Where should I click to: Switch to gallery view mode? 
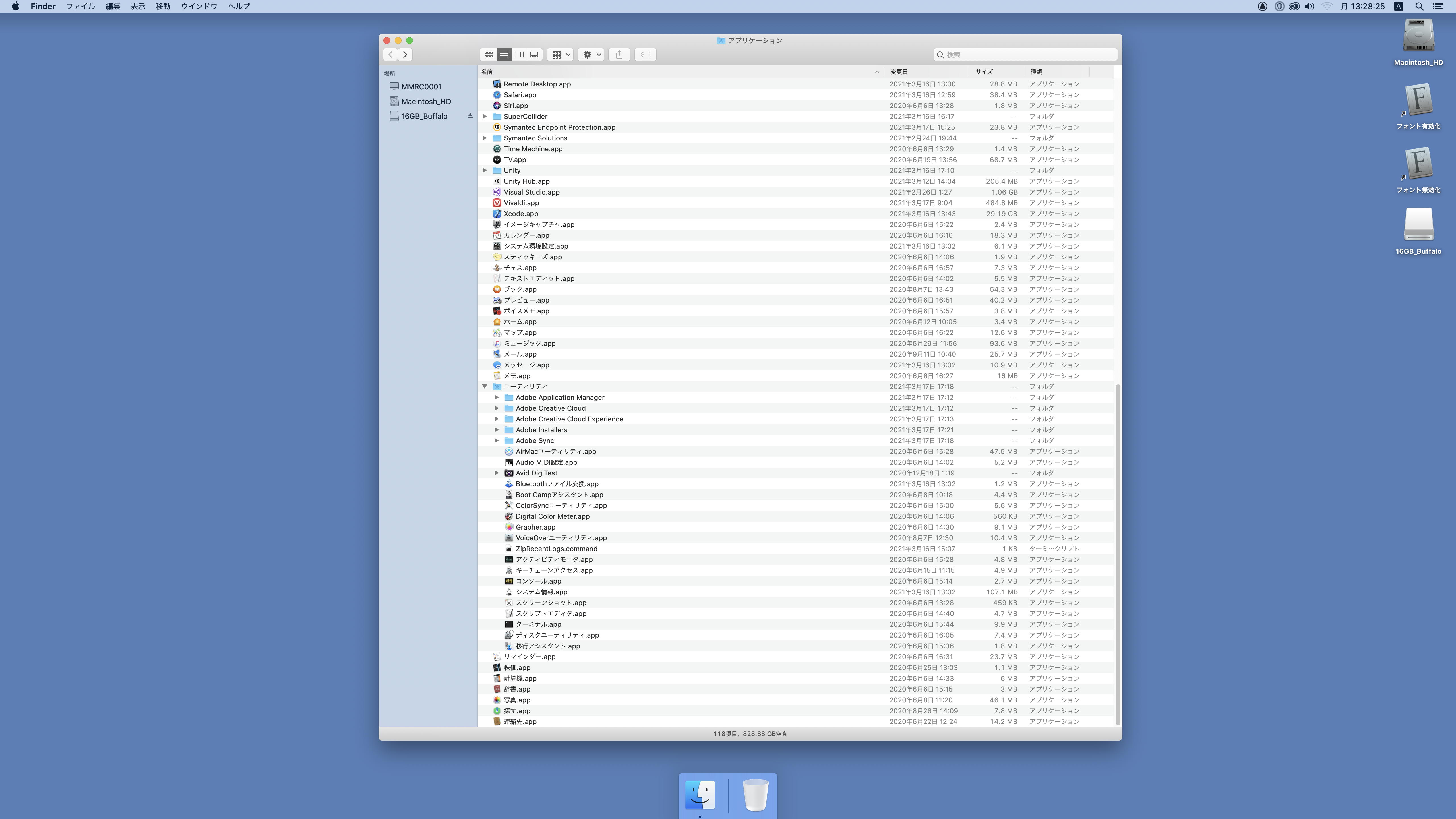pyautogui.click(x=534, y=55)
